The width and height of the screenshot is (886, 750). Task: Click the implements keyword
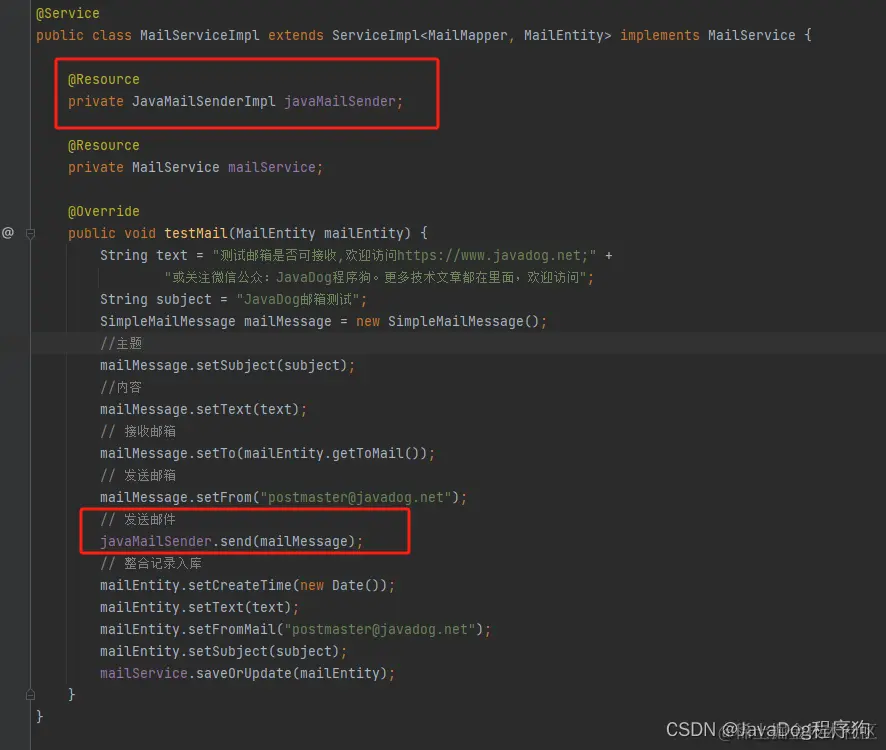pos(659,36)
